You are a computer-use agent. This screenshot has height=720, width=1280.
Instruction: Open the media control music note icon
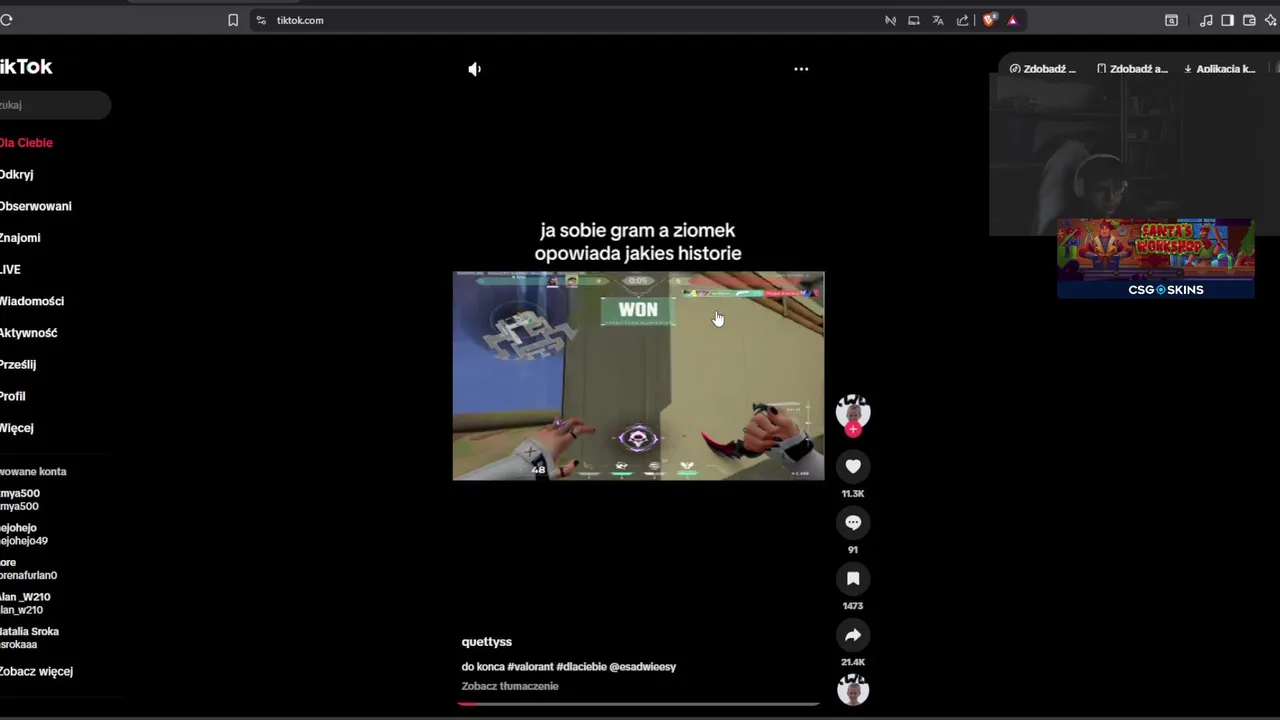pos(1206,20)
